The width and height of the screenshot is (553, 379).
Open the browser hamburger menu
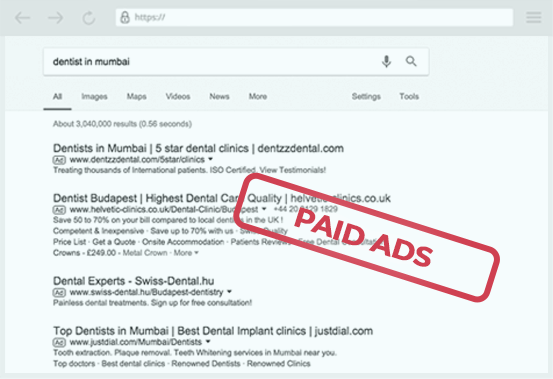(534, 17)
